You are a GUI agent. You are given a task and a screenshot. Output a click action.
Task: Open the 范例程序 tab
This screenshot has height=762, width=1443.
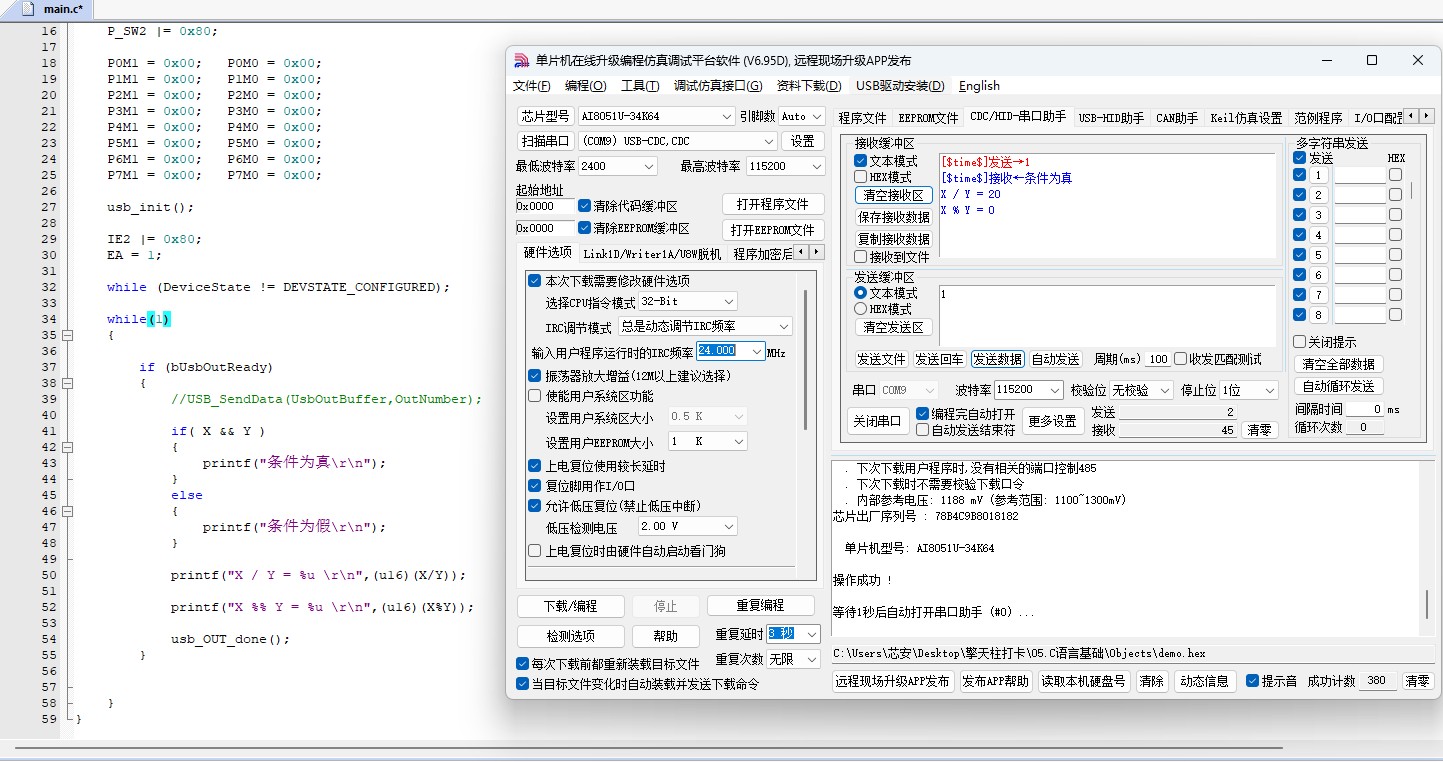1318,118
